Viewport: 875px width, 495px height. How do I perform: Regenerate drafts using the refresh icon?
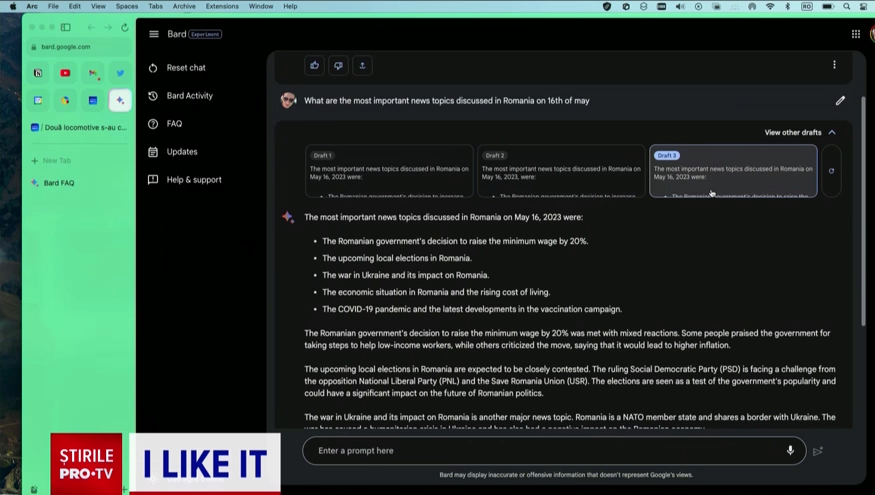pos(831,171)
